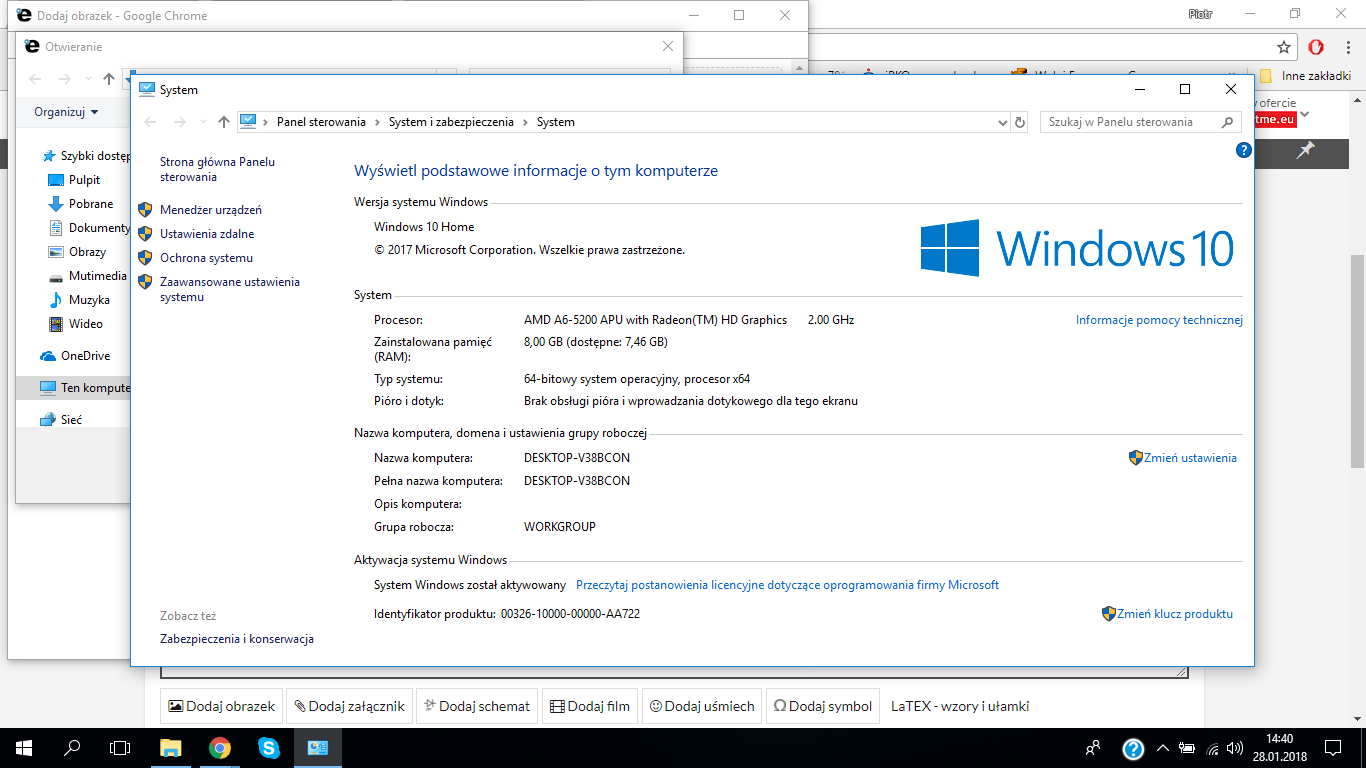This screenshot has height=768, width=1366.
Task: Select System i zabezpieczenia breadcrumb
Action: [451, 122]
